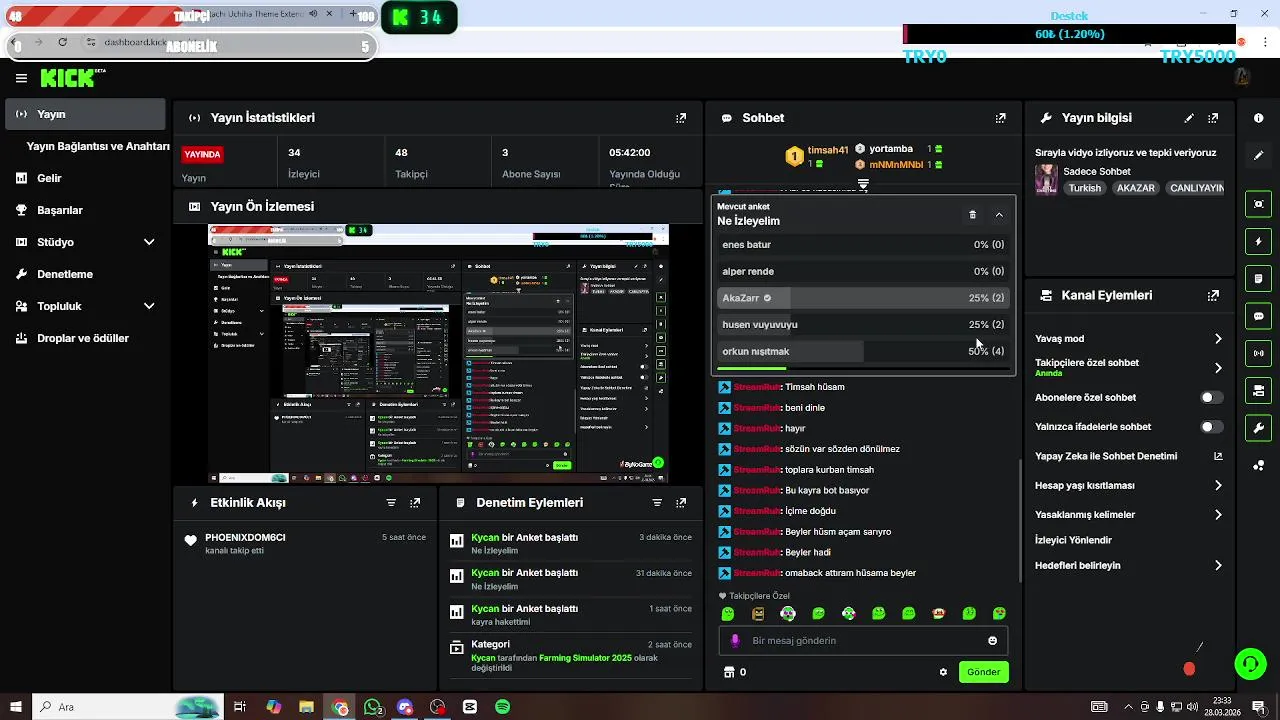Click the pencil icon in the right sidebar
The height and width of the screenshot is (720, 1280).
1258,156
